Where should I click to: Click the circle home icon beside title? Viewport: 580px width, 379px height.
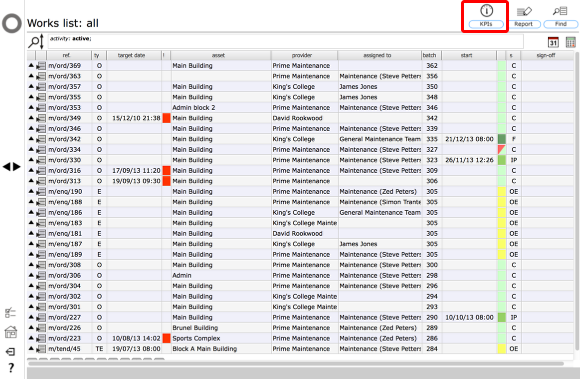12,23
